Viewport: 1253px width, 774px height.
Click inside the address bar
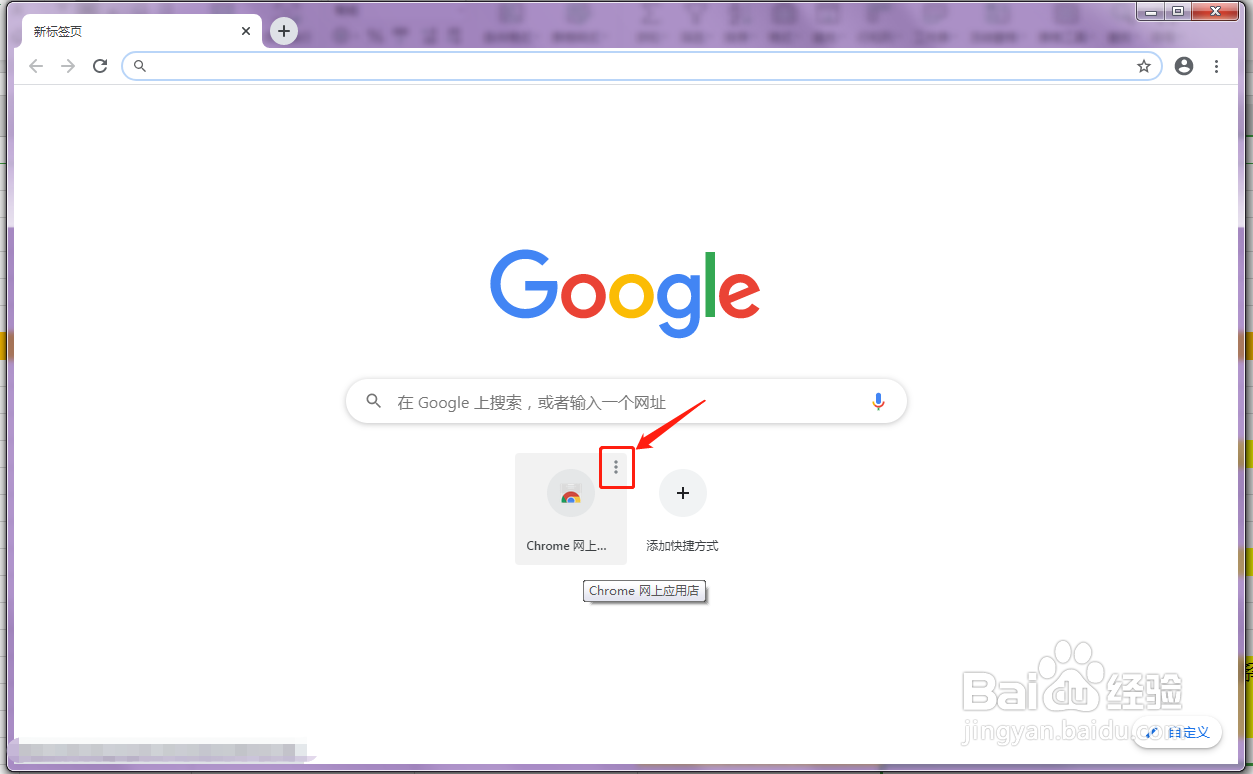point(600,66)
